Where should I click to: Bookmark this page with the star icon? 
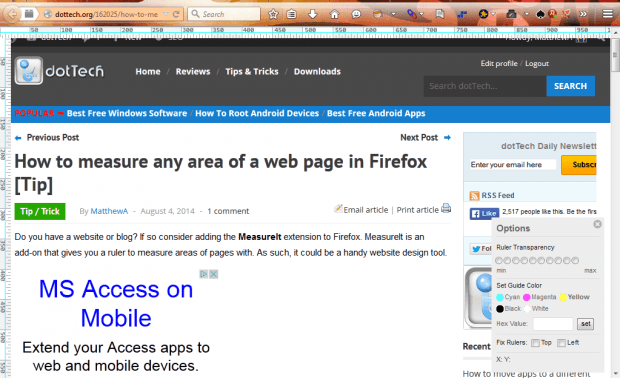pyautogui.click(x=273, y=14)
